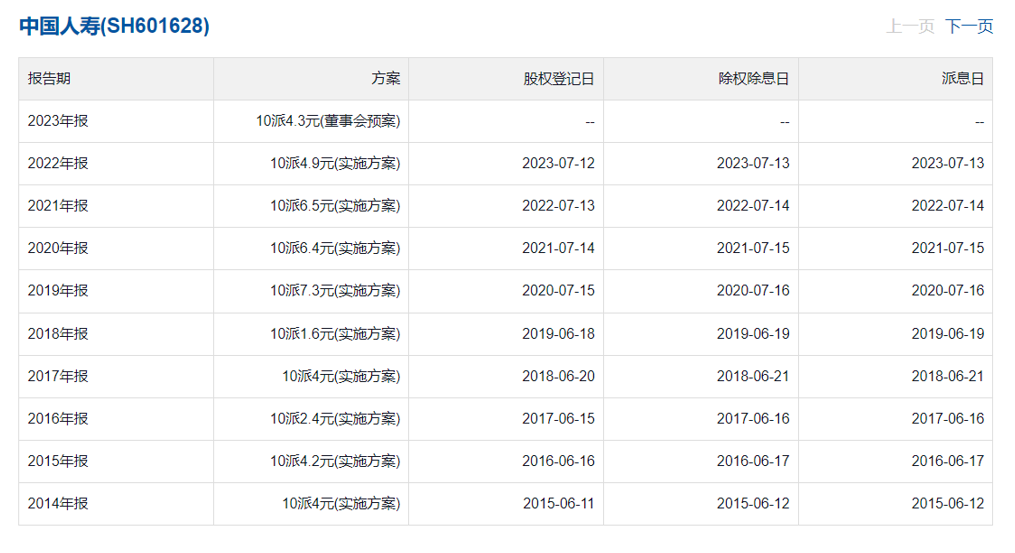Click the previous page link (上一页)
The image size is (1015, 553).
click(909, 26)
